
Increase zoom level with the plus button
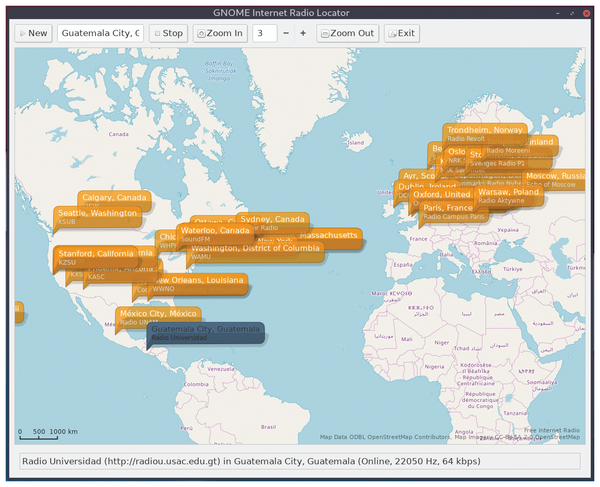tap(303, 33)
